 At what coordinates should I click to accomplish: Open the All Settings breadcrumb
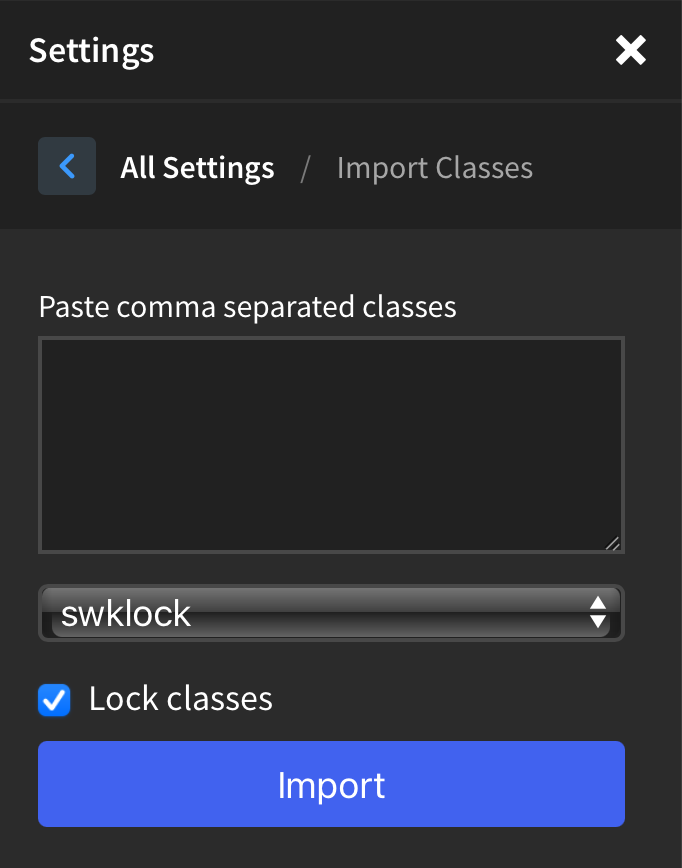(x=197, y=168)
